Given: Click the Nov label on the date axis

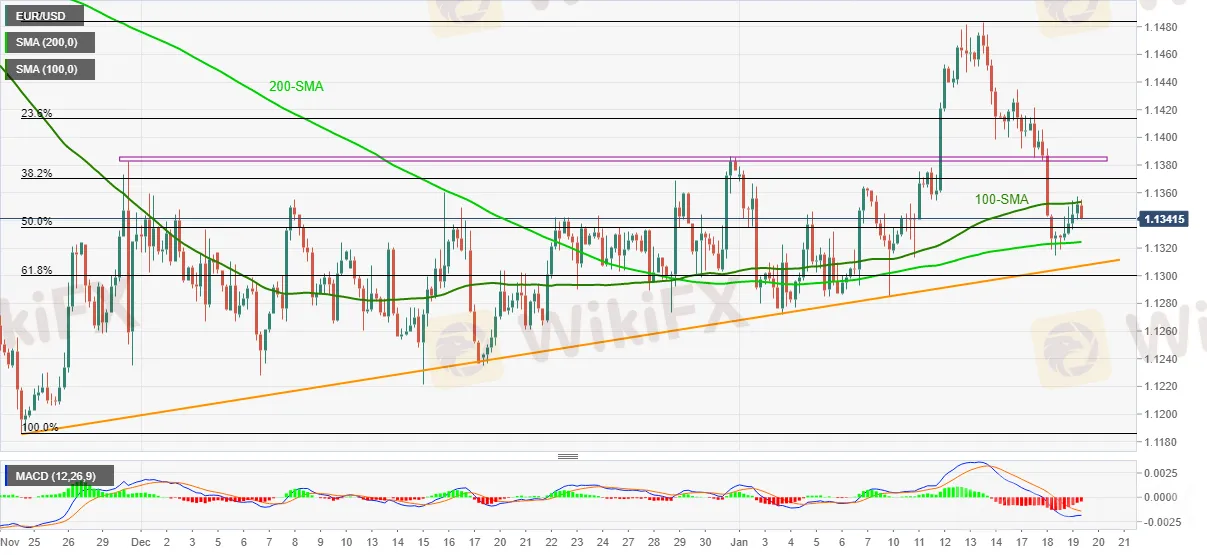Looking at the screenshot, I should pyautogui.click(x=11, y=541).
